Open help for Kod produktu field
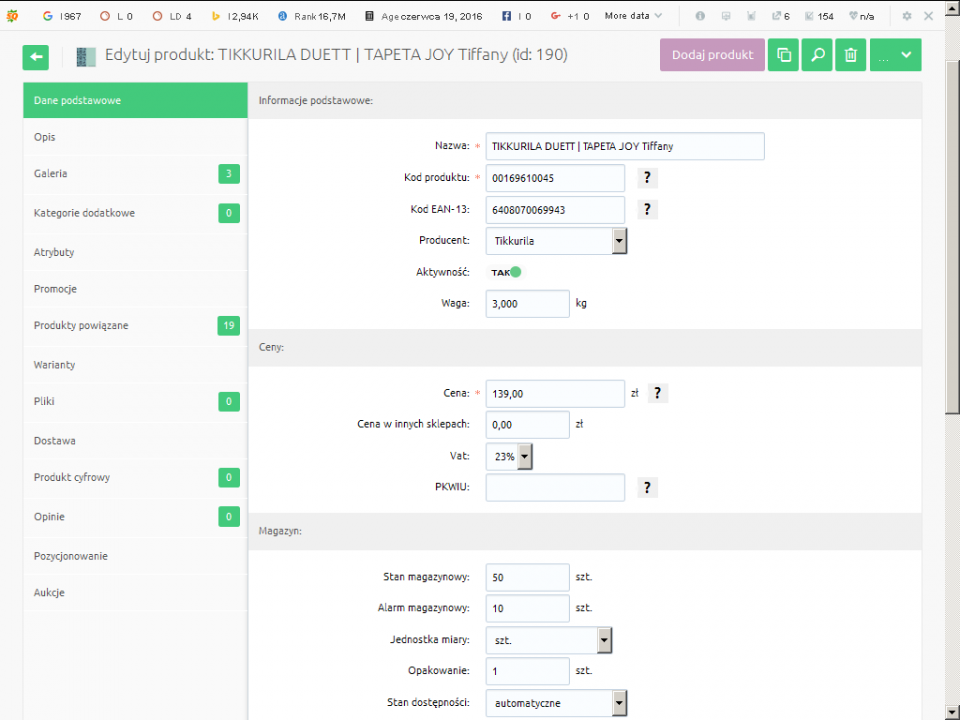 647,178
